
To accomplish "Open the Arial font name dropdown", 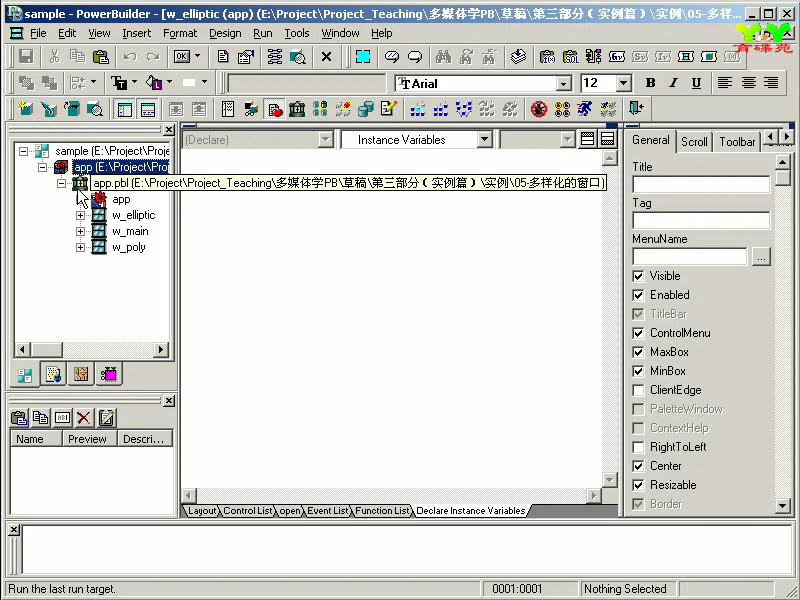I will [x=563, y=83].
